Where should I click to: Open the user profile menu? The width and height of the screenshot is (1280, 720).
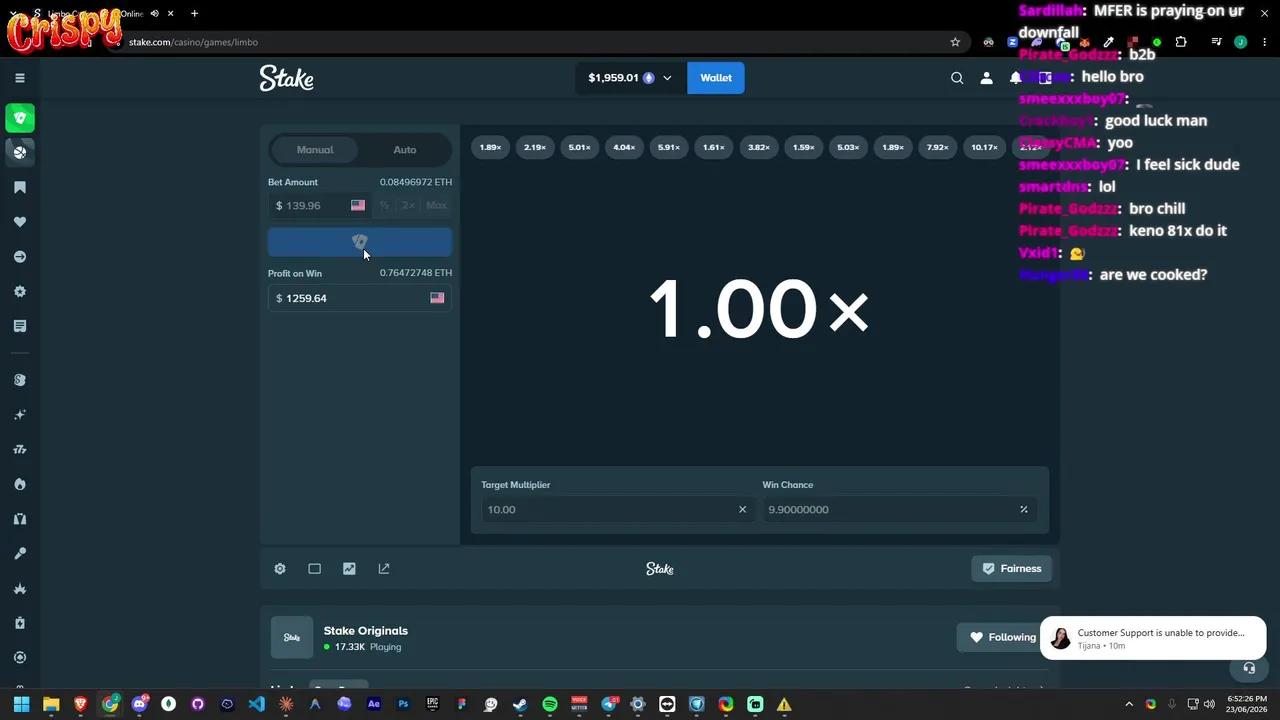[986, 78]
